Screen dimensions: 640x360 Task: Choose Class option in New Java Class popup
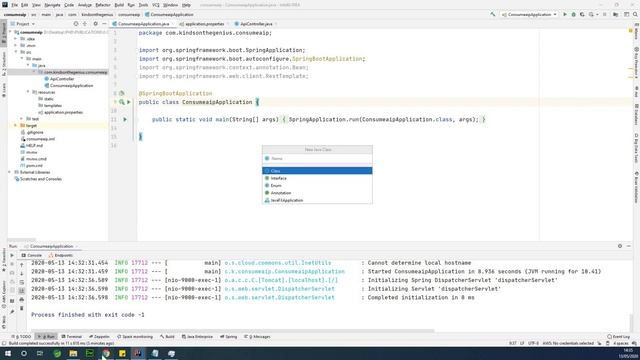coord(317,171)
